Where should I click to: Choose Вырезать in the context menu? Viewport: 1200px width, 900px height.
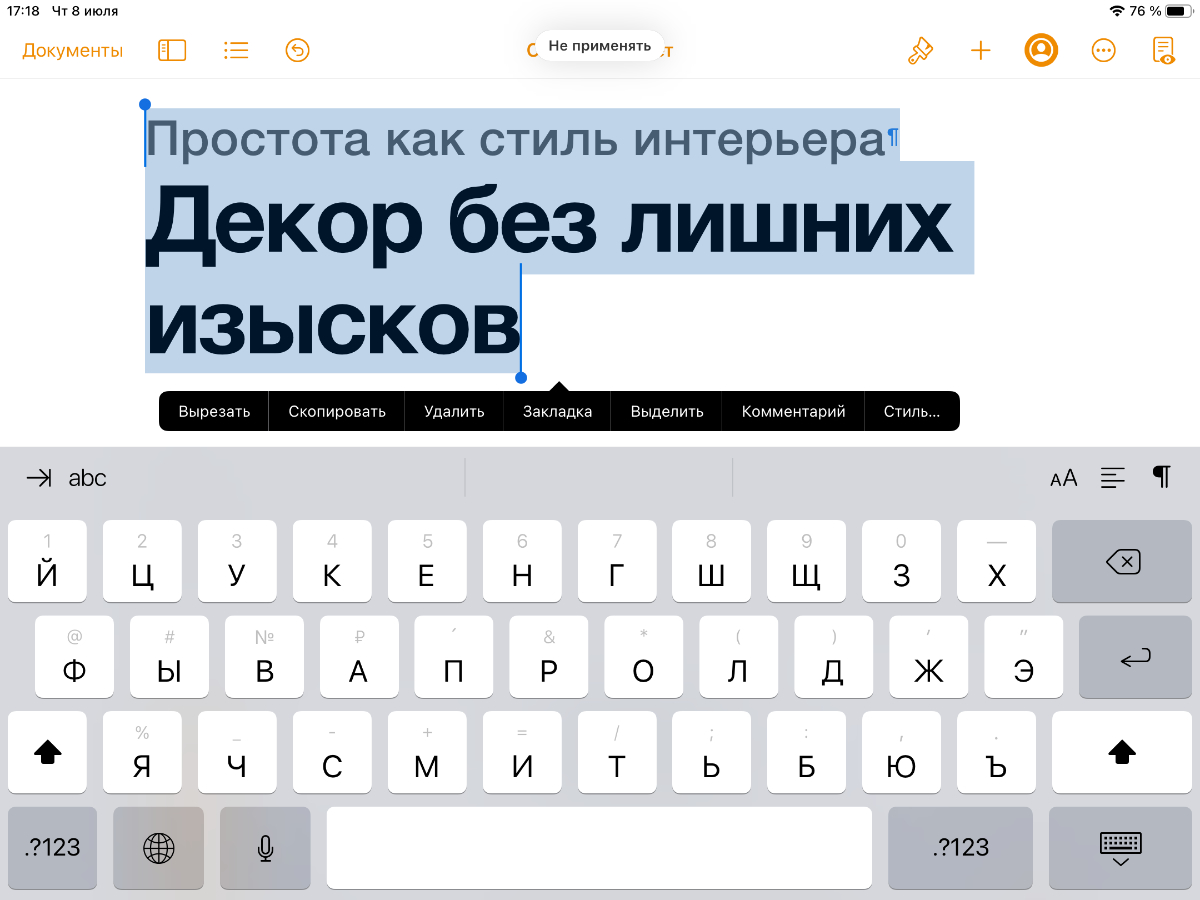(214, 411)
